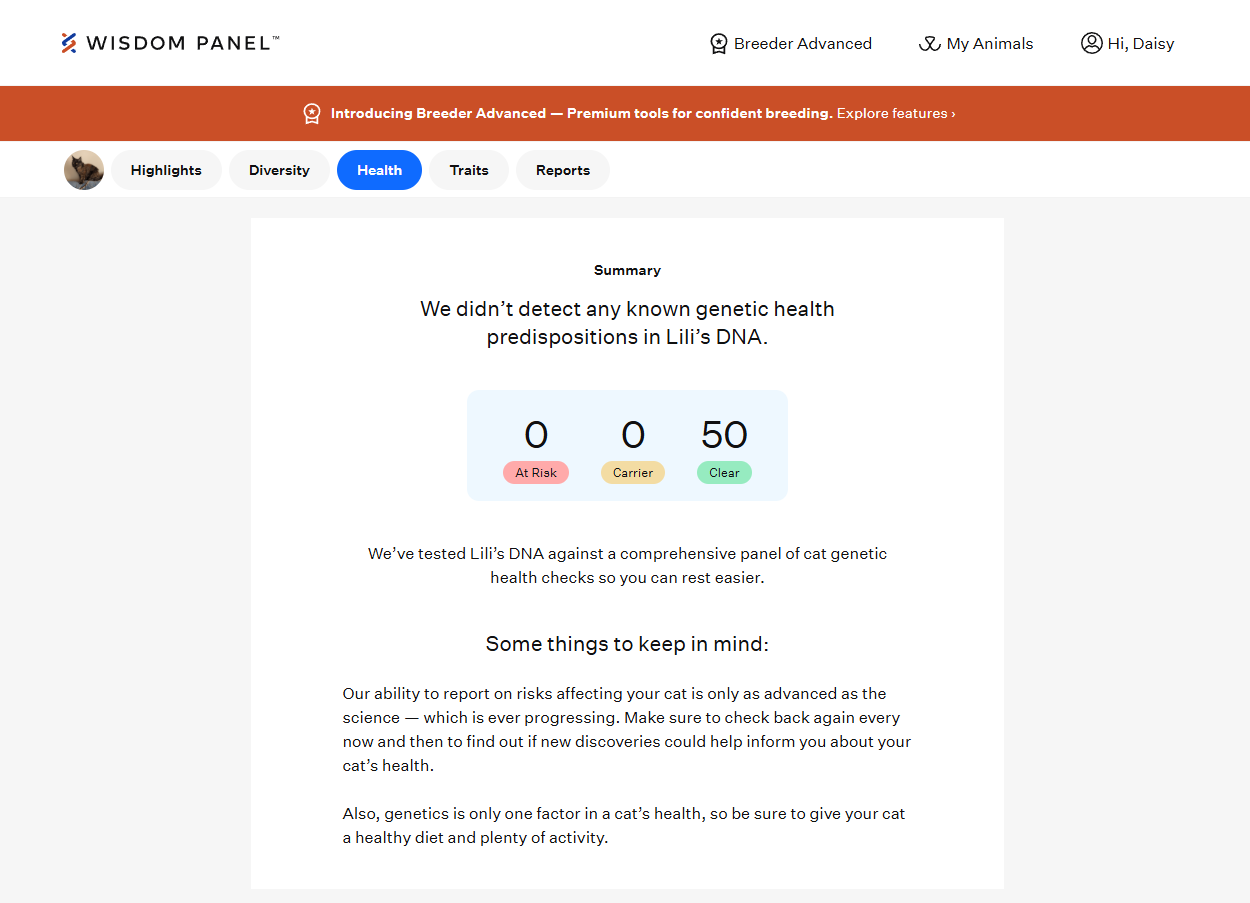Click the user profile avatar icon

(1091, 43)
